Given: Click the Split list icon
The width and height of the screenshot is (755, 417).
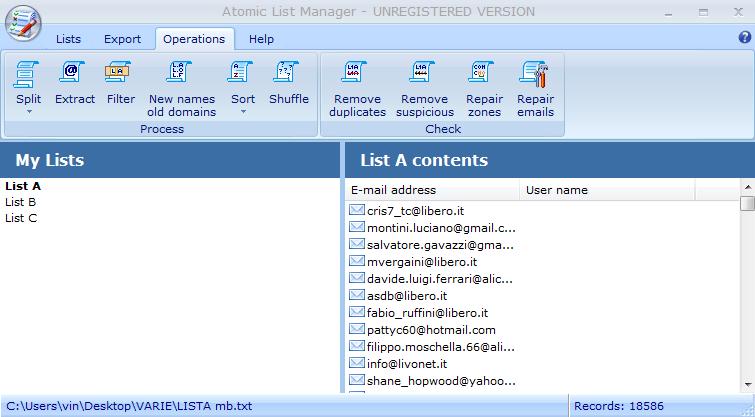Looking at the screenshot, I should coord(27,75).
